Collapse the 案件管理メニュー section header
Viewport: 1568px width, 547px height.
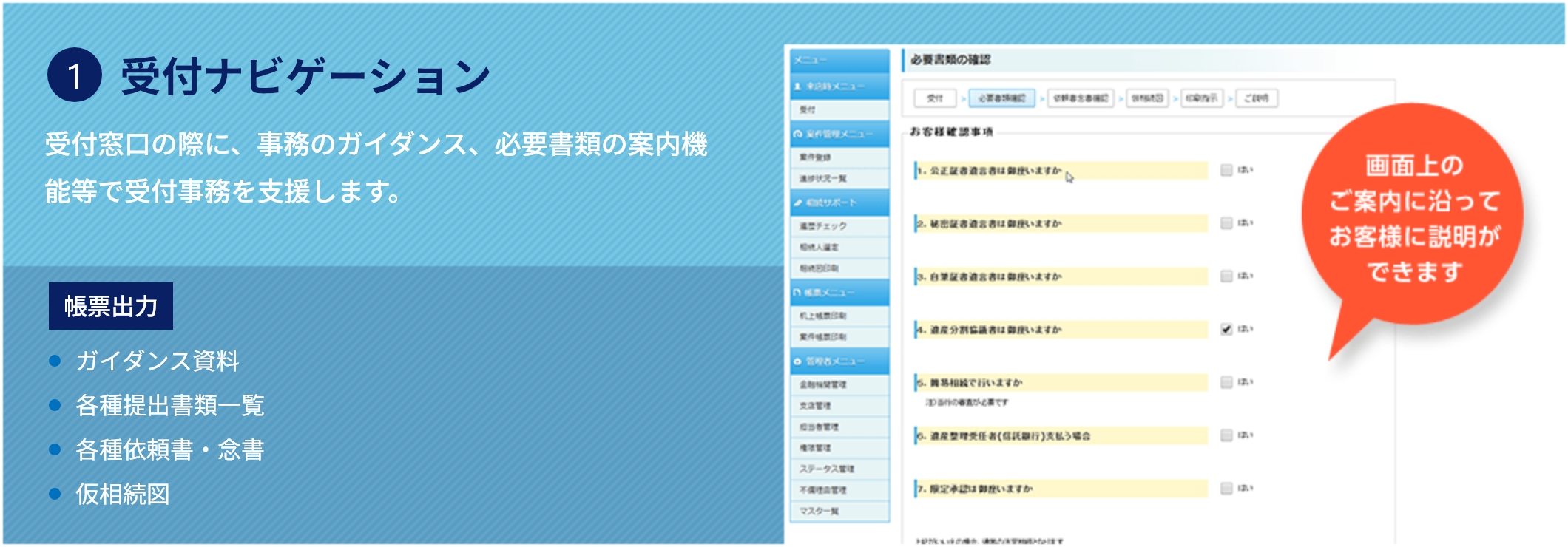(839, 134)
